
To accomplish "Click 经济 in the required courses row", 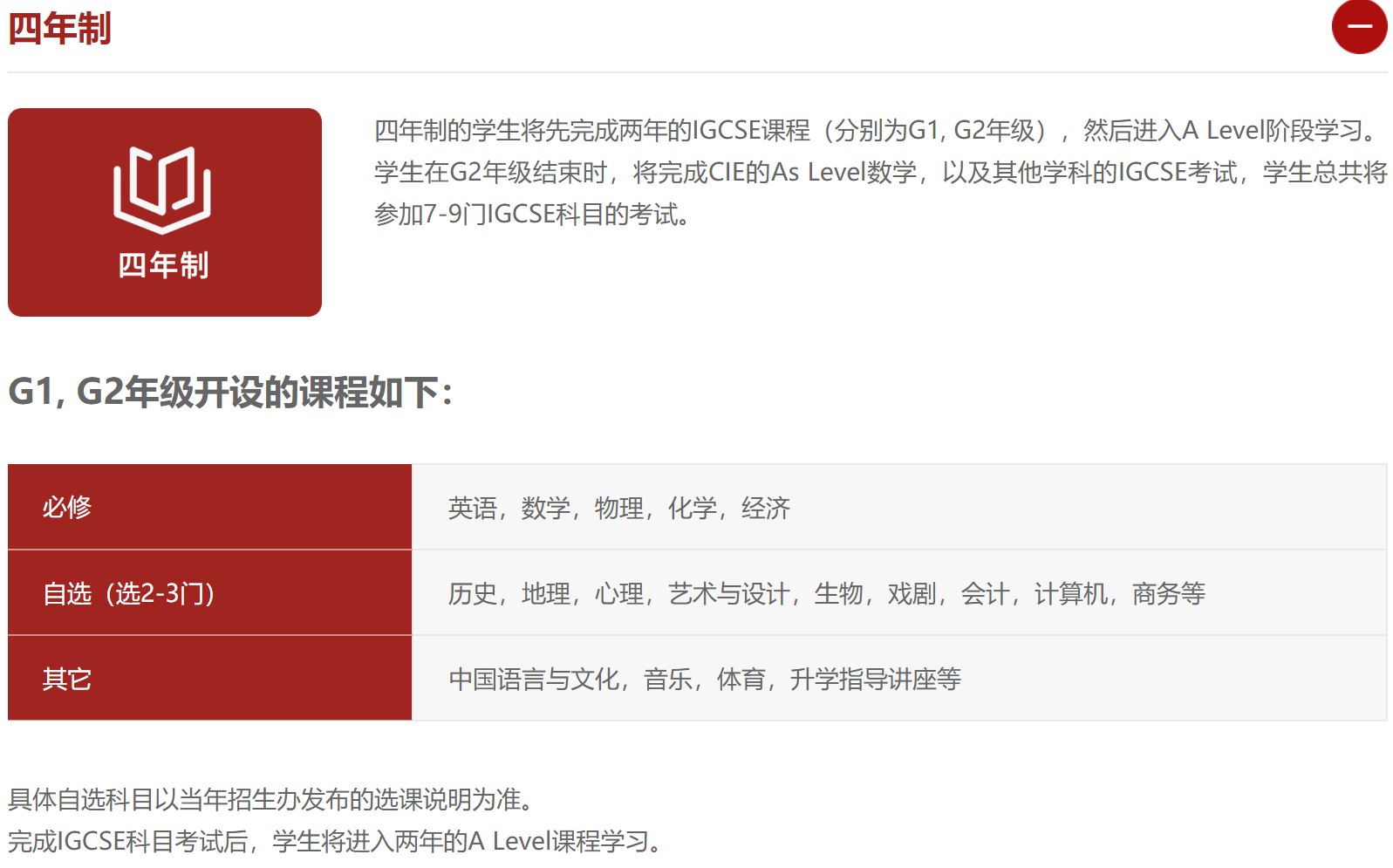I will (765, 508).
